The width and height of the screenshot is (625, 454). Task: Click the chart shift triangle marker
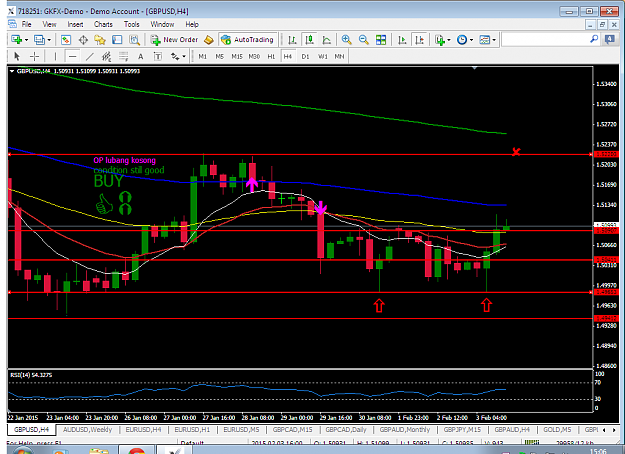click(x=474, y=68)
